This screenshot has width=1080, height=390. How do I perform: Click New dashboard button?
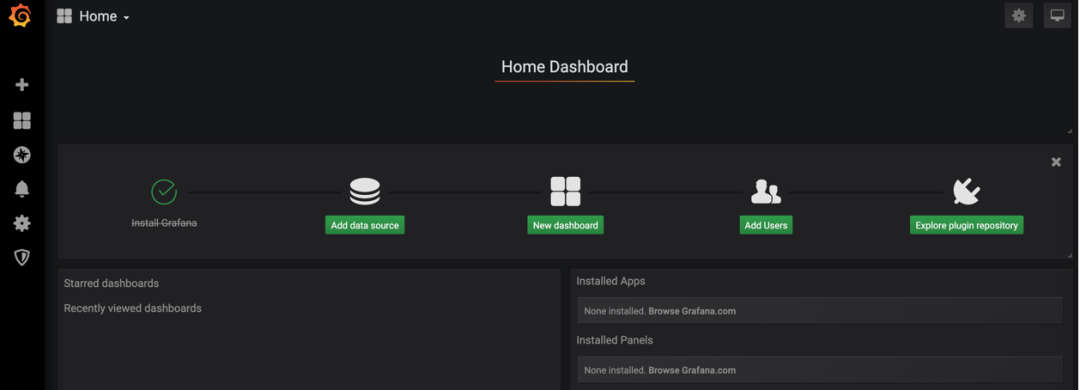click(x=565, y=225)
